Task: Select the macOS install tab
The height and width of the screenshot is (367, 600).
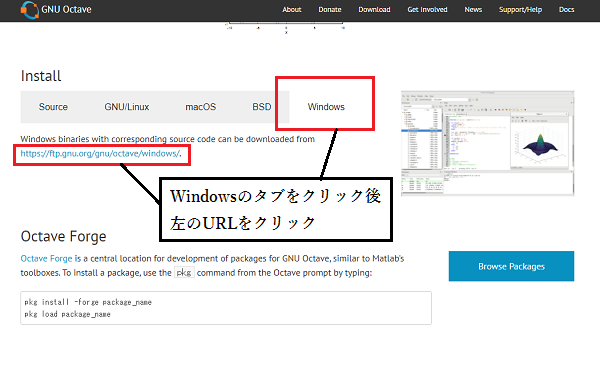Action: [201, 107]
